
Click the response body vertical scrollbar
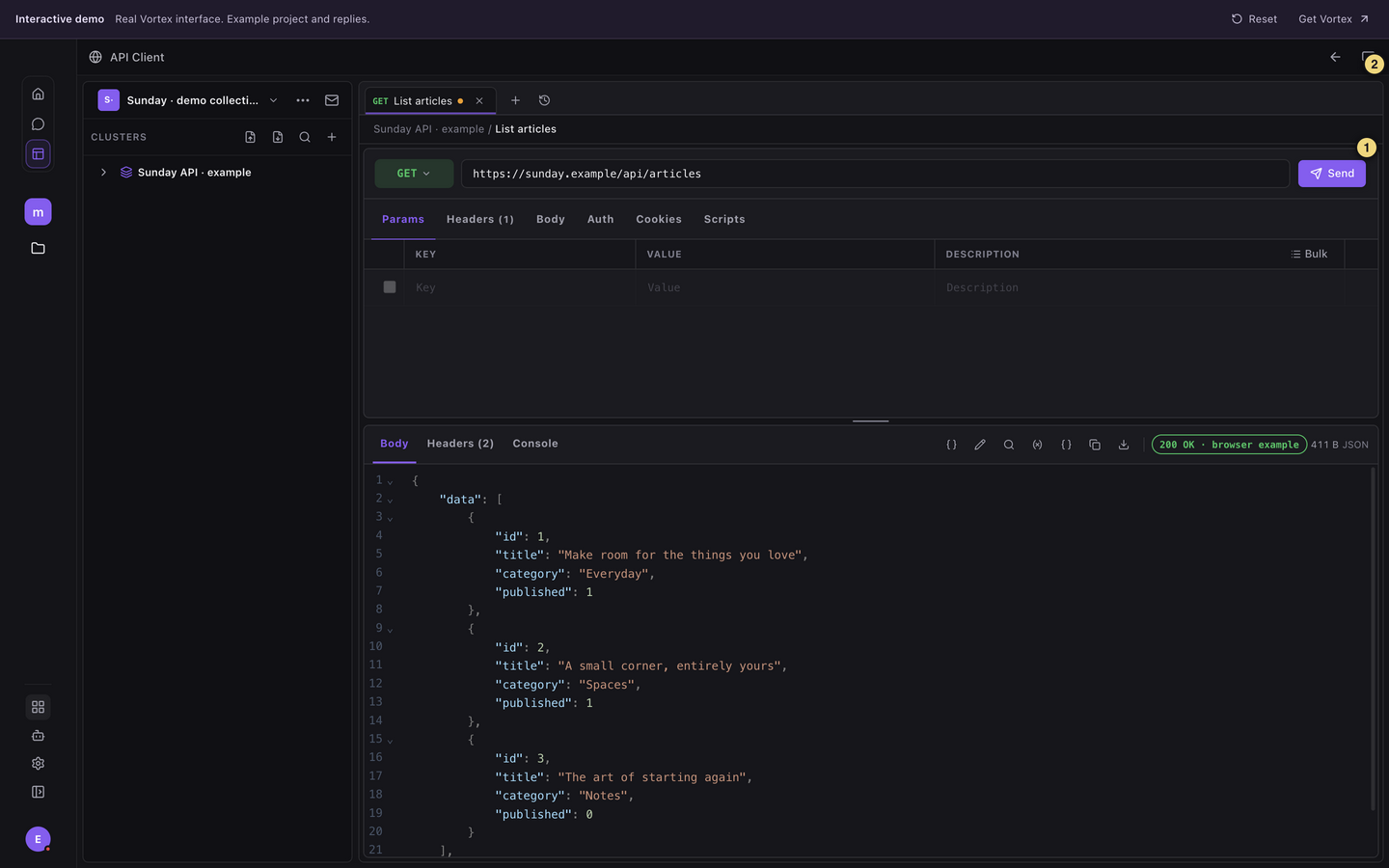click(x=1374, y=638)
